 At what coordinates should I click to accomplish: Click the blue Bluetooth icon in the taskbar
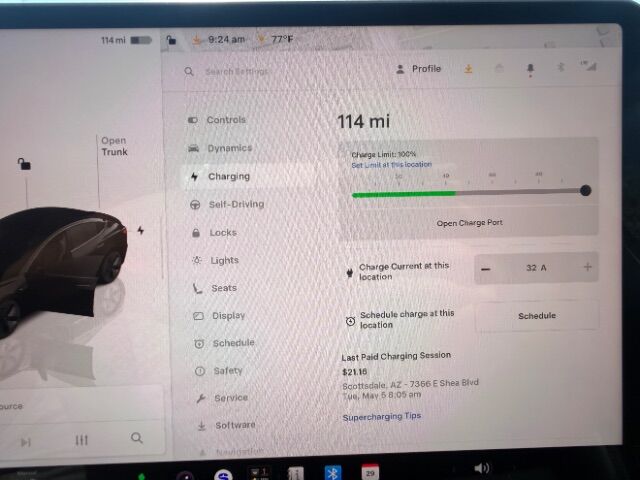(x=333, y=473)
